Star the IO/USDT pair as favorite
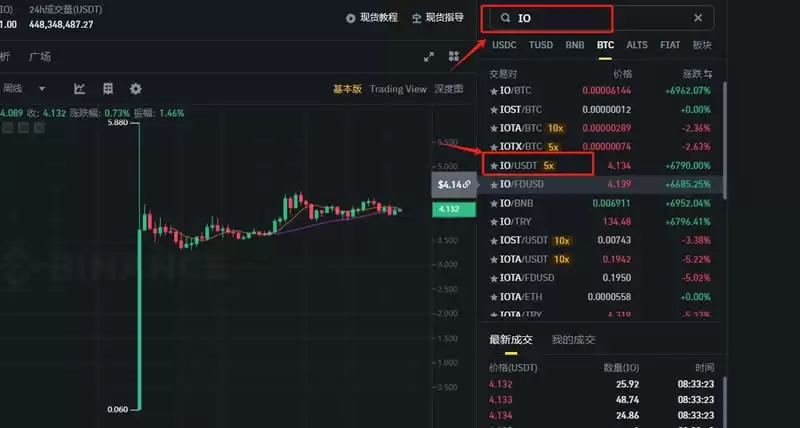800x428 pixels. (493, 166)
